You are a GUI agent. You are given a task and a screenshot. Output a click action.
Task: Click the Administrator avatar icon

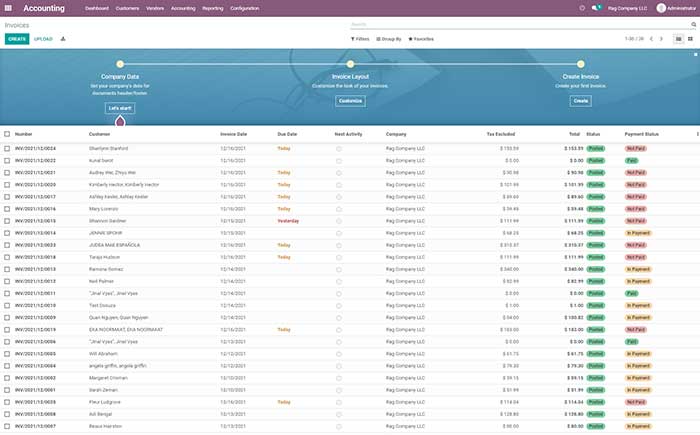click(661, 8)
